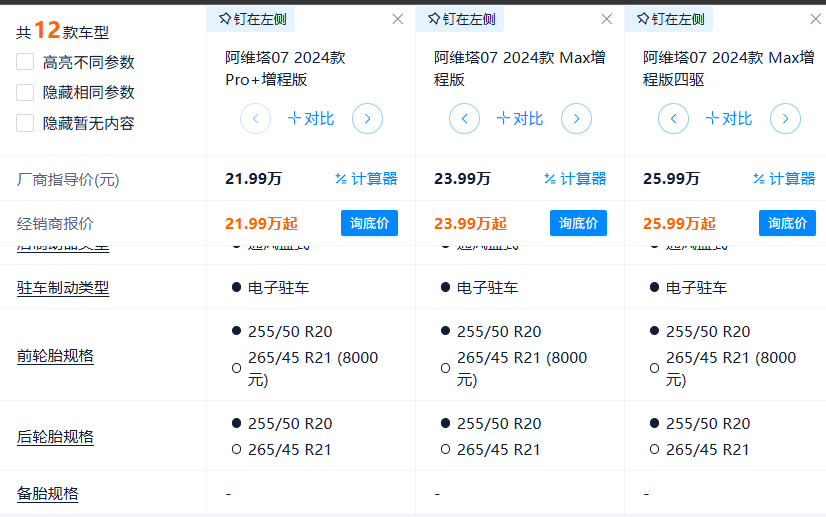
Task: Click 经销商报价 row label
Action: point(55,223)
